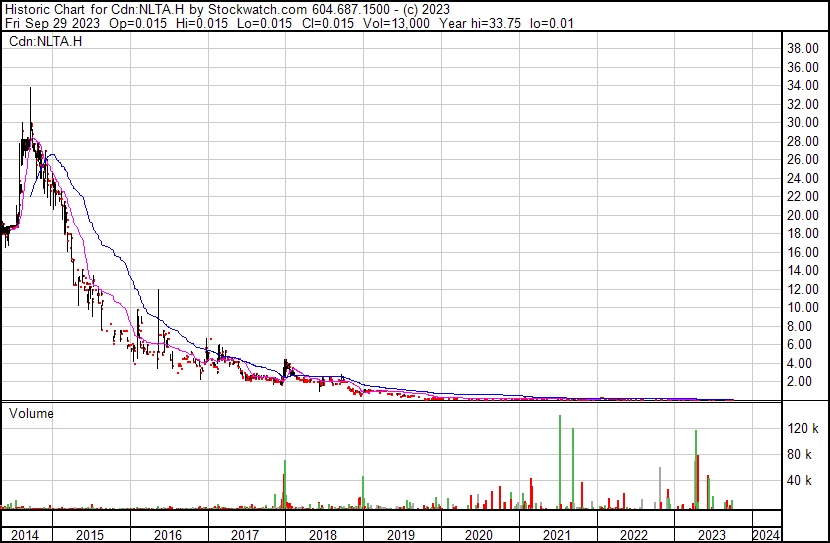Click the green volume spike at start of 2018
The height and width of the screenshot is (543, 830).
(x=285, y=484)
